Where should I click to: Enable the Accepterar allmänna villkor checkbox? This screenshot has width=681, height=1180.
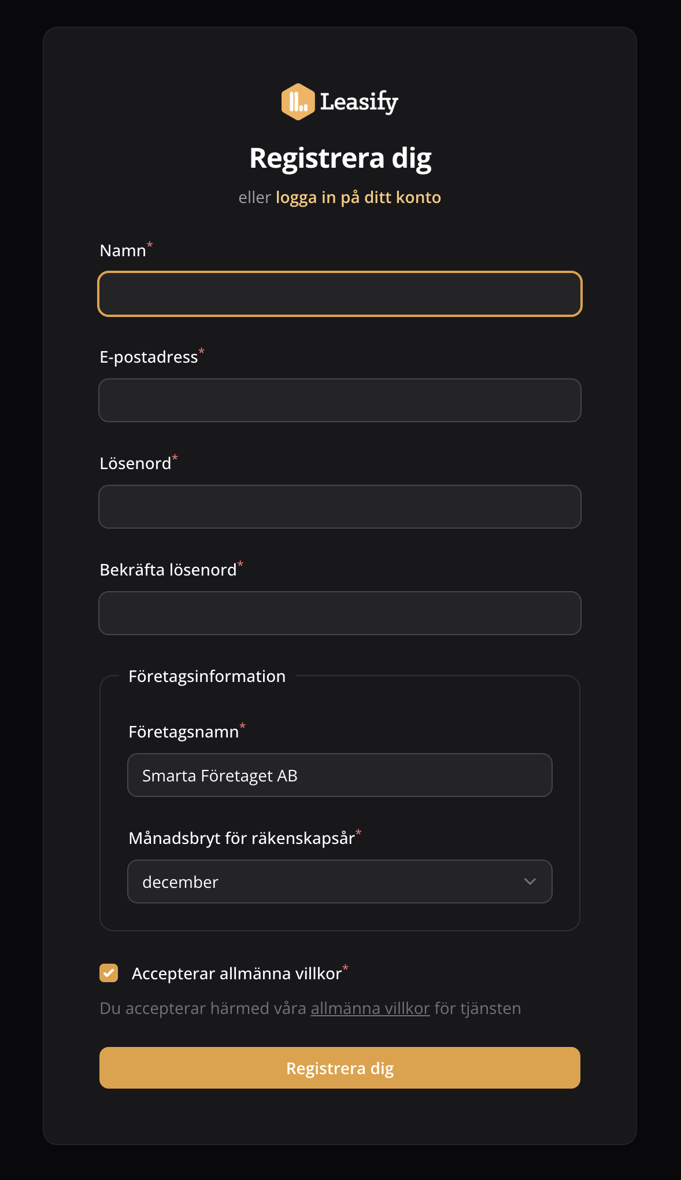click(x=108, y=971)
